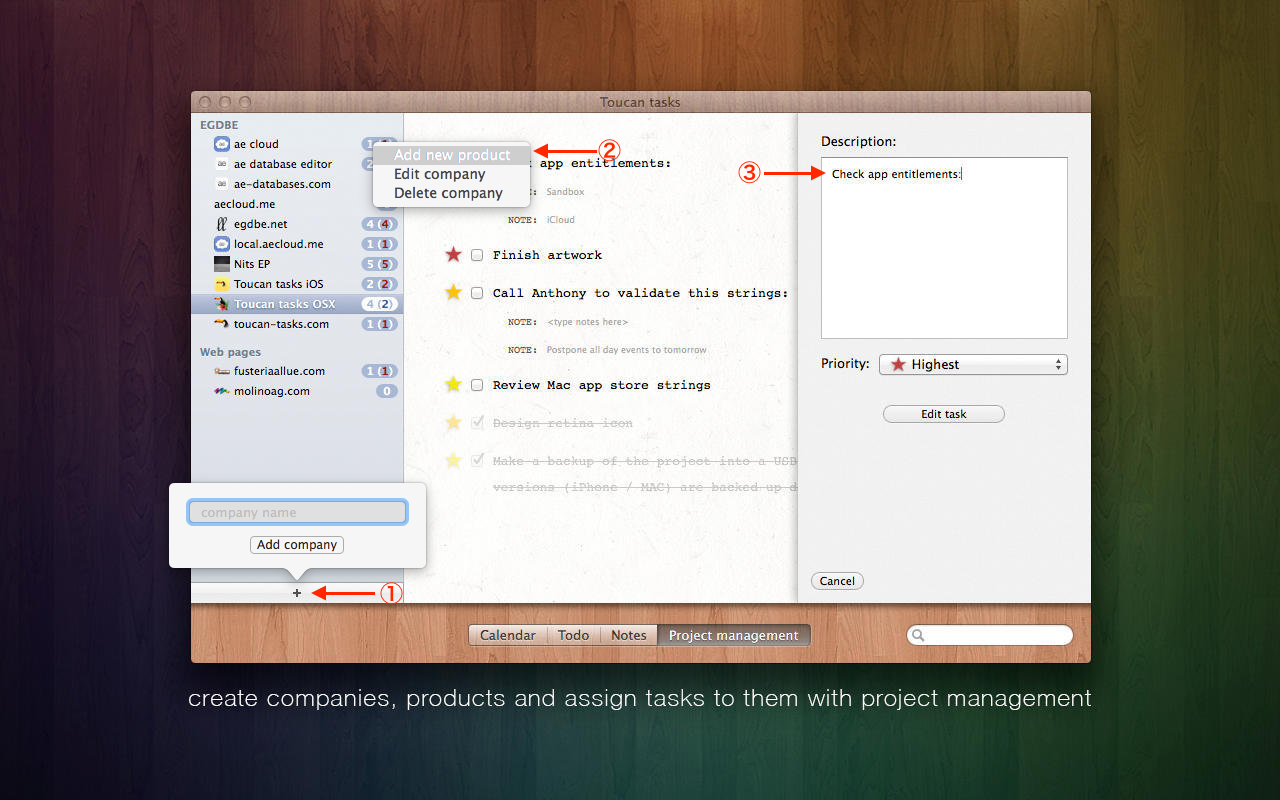Click the ae cloud product icon
Viewport: 1280px width, 800px height.
pyautogui.click(x=222, y=144)
